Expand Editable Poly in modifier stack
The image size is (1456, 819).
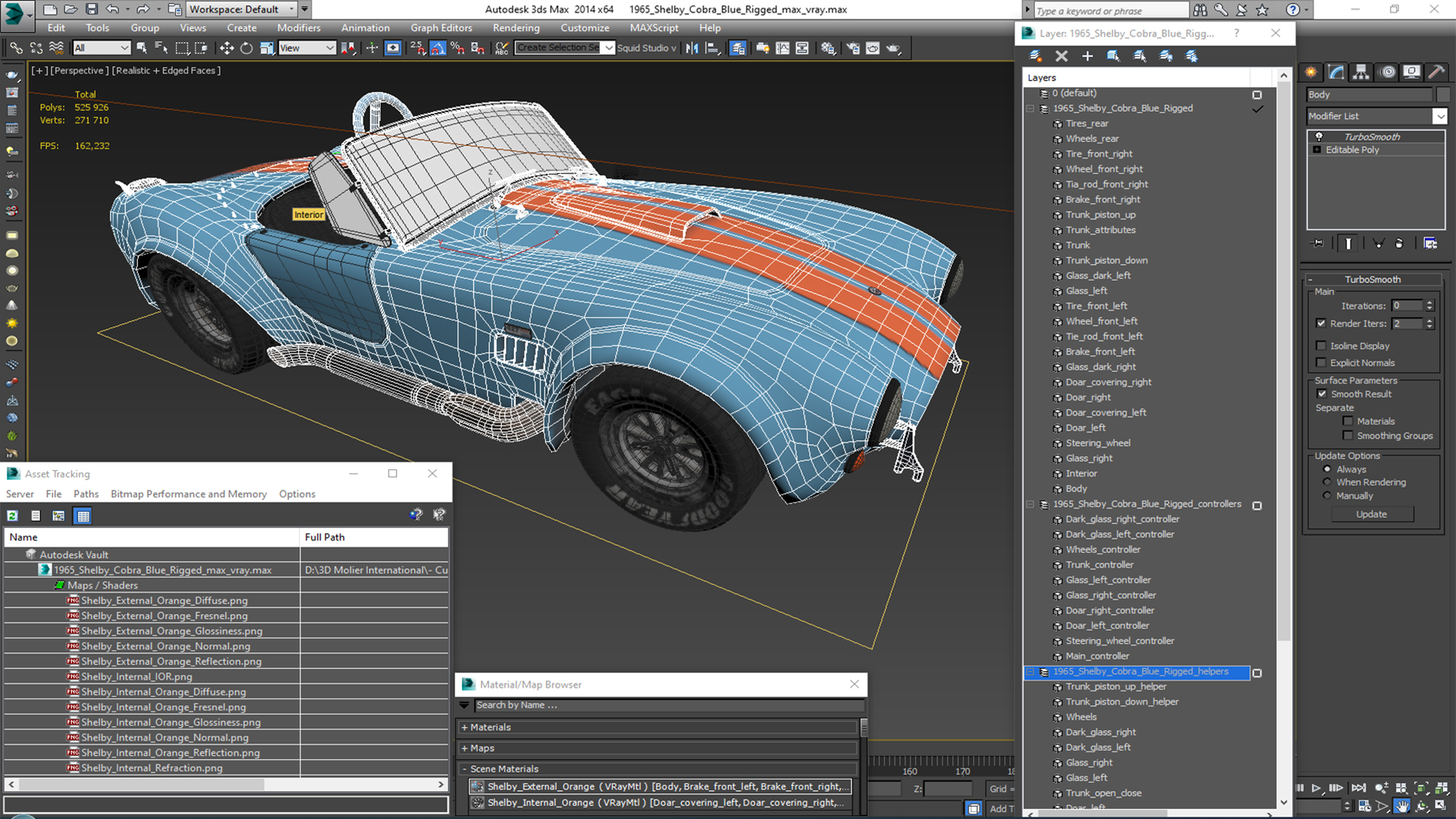1317,150
